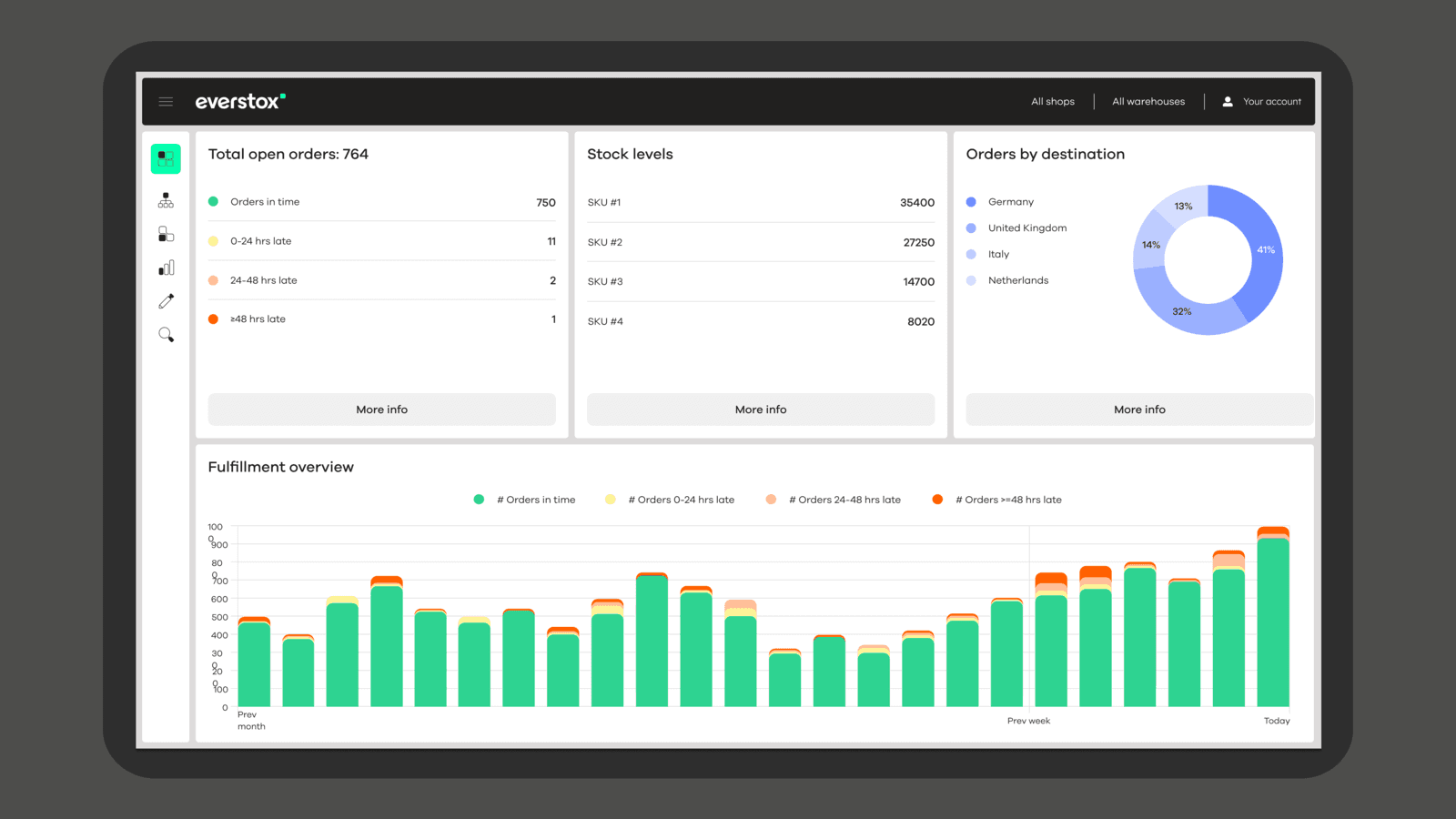Open the 'All shops' selector
This screenshot has width=1456, height=819.
1052,101
